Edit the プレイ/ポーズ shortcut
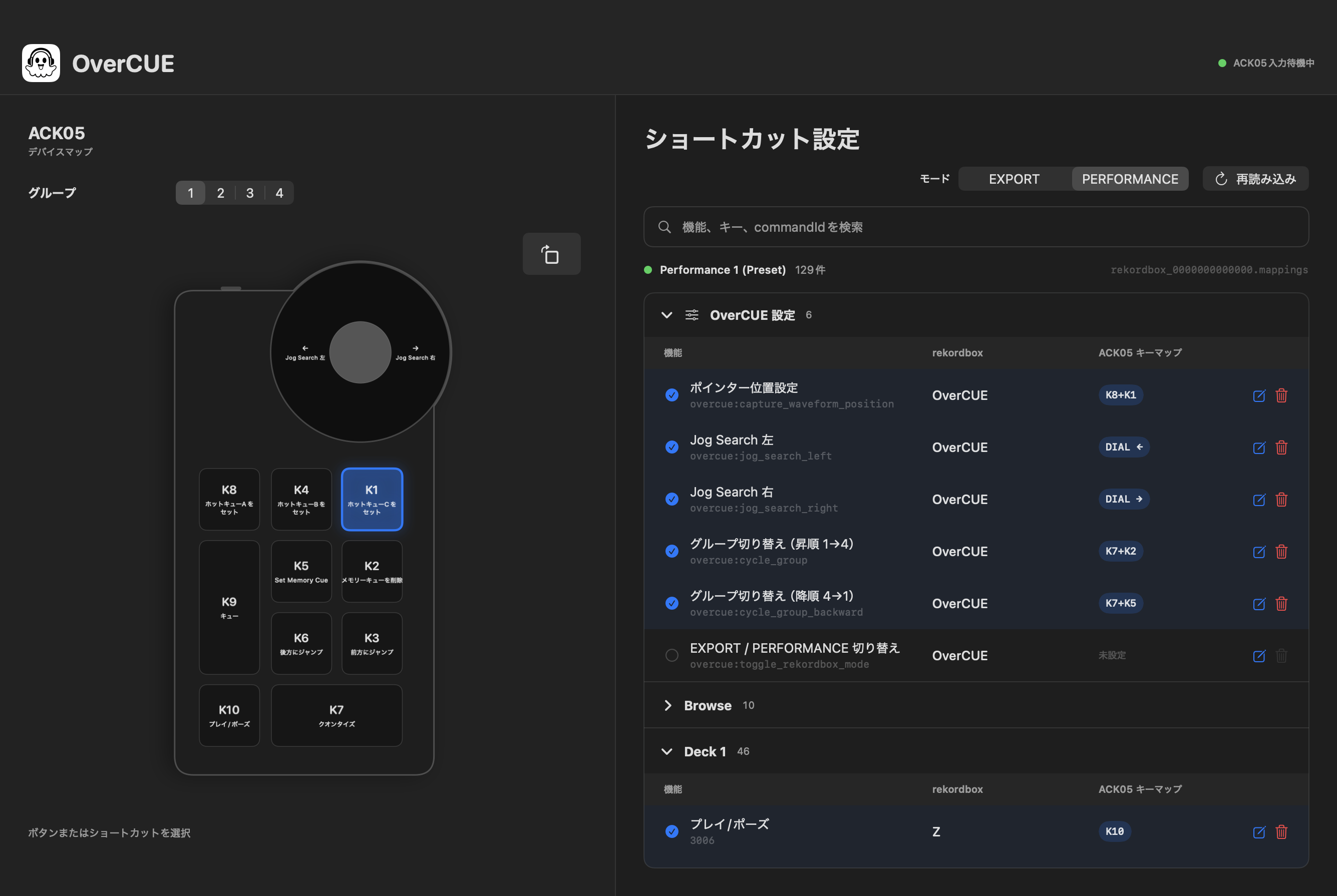 [x=1259, y=832]
